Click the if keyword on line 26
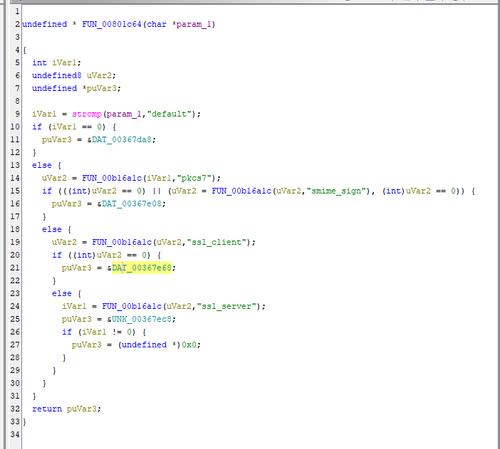Image resolution: width=500 pixels, height=449 pixels. [67, 332]
